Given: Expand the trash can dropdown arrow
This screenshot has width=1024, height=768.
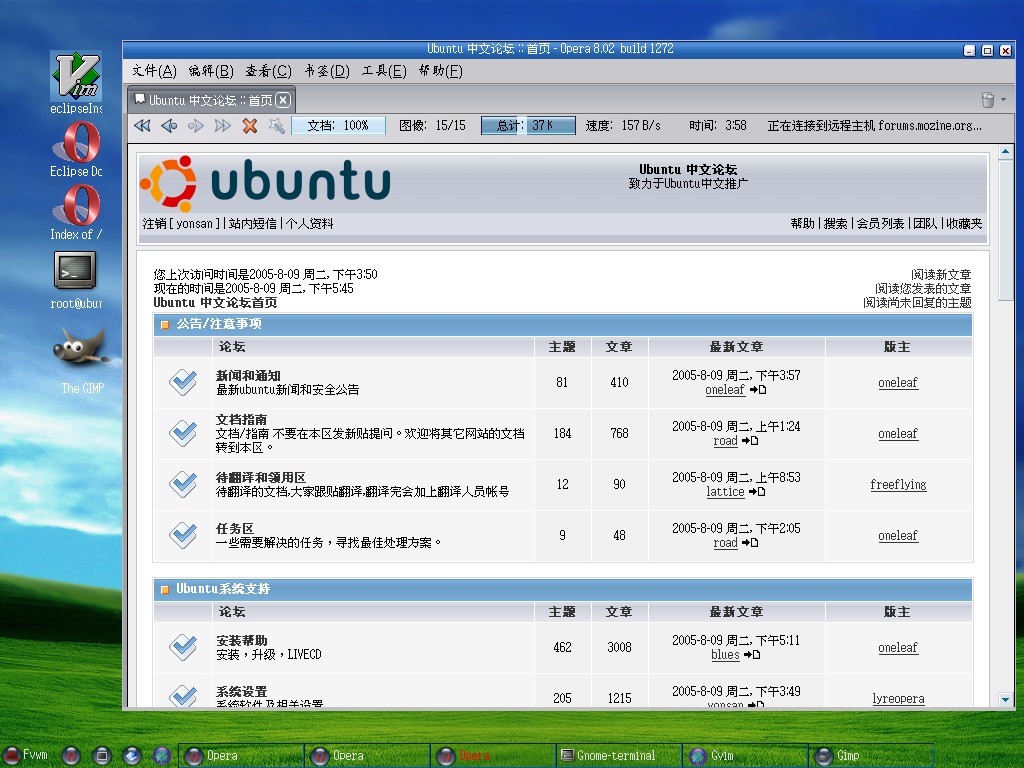Looking at the screenshot, I should pyautogui.click(x=1004, y=100).
